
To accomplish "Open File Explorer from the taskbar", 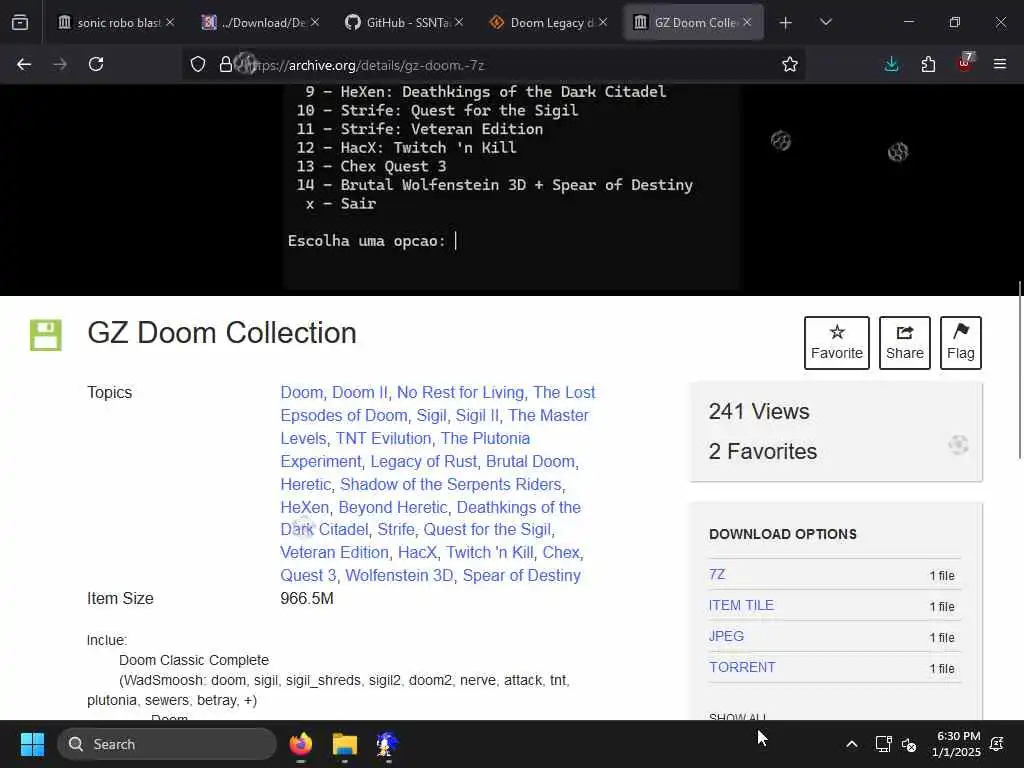I will coord(345,744).
